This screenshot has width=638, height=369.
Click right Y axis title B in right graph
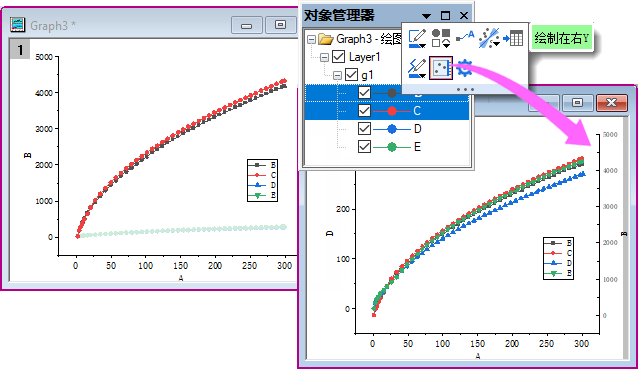click(x=624, y=234)
